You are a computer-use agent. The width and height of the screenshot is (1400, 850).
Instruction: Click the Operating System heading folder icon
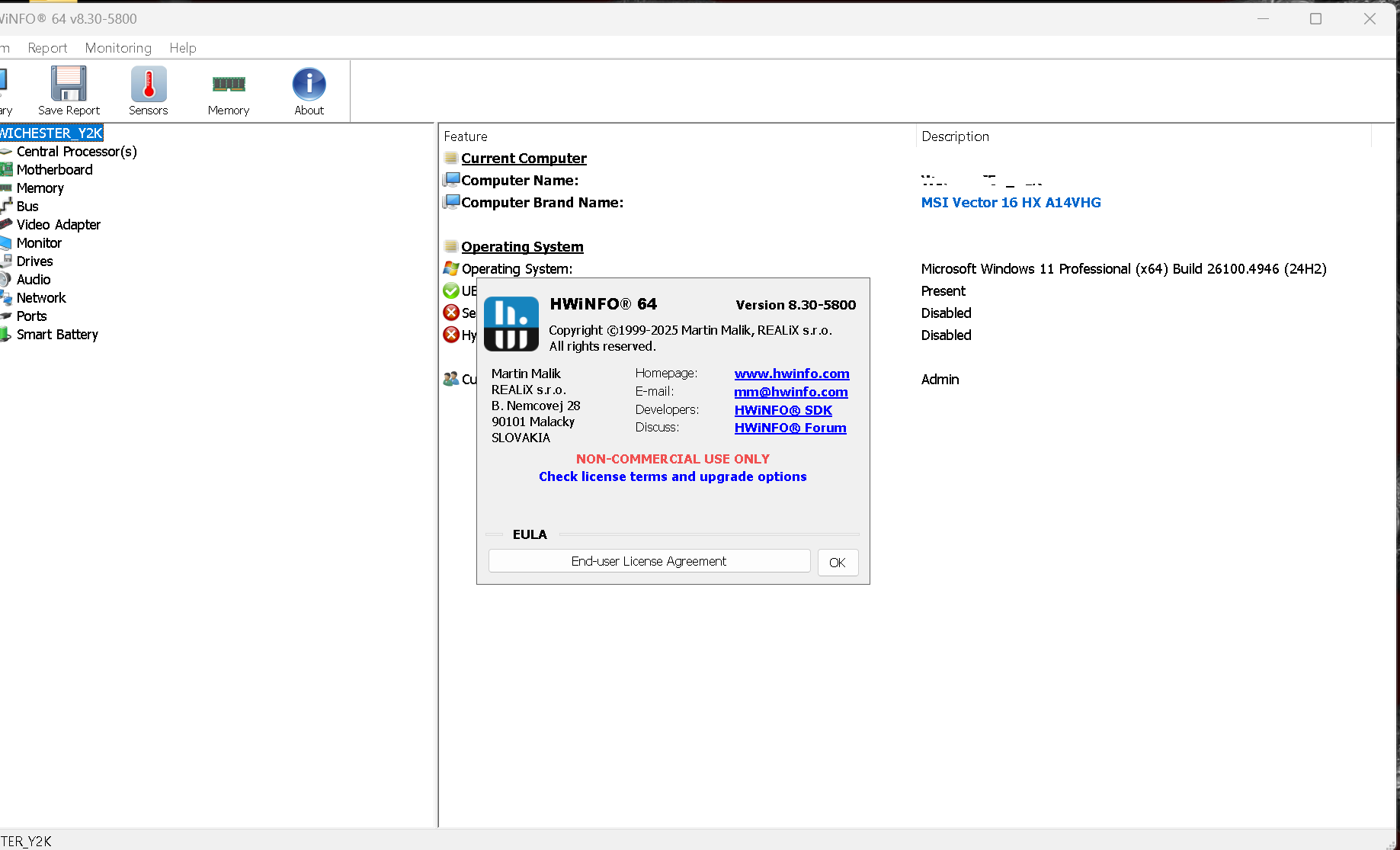point(451,246)
